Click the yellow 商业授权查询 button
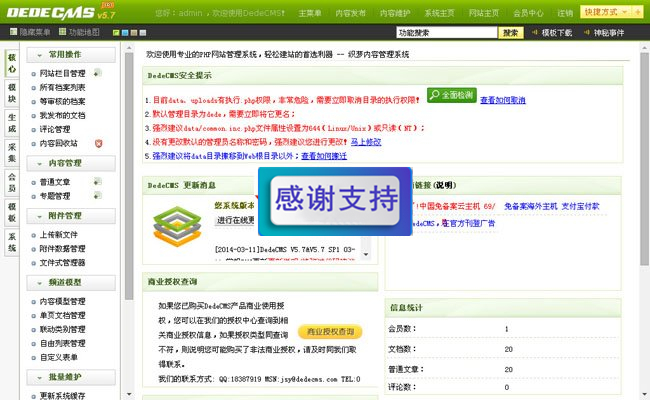 tap(330, 332)
